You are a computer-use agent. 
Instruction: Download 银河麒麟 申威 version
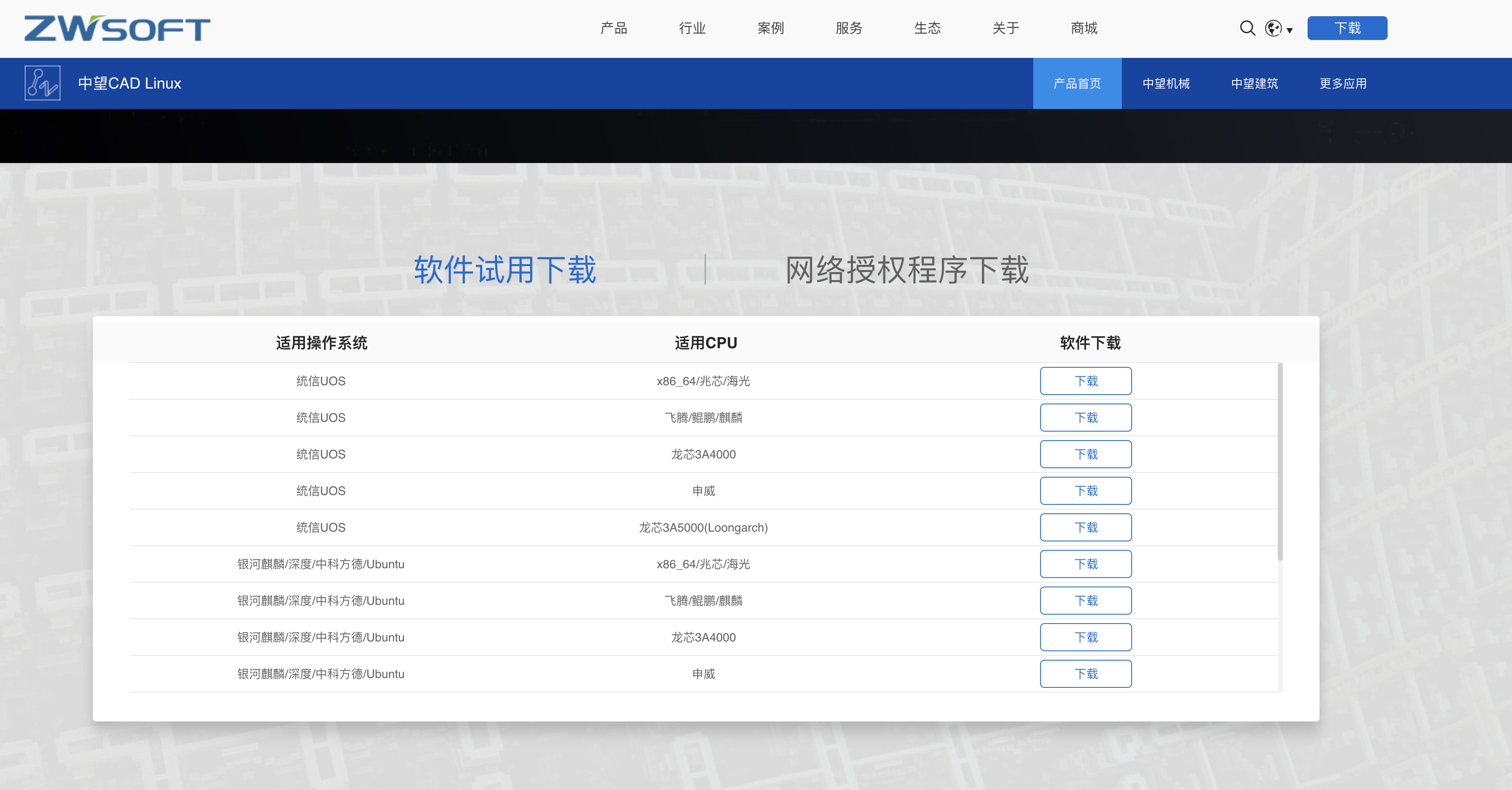(x=1085, y=674)
